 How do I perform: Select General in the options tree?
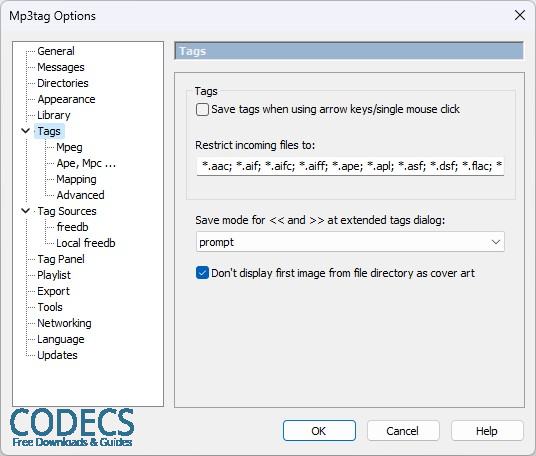(56, 51)
